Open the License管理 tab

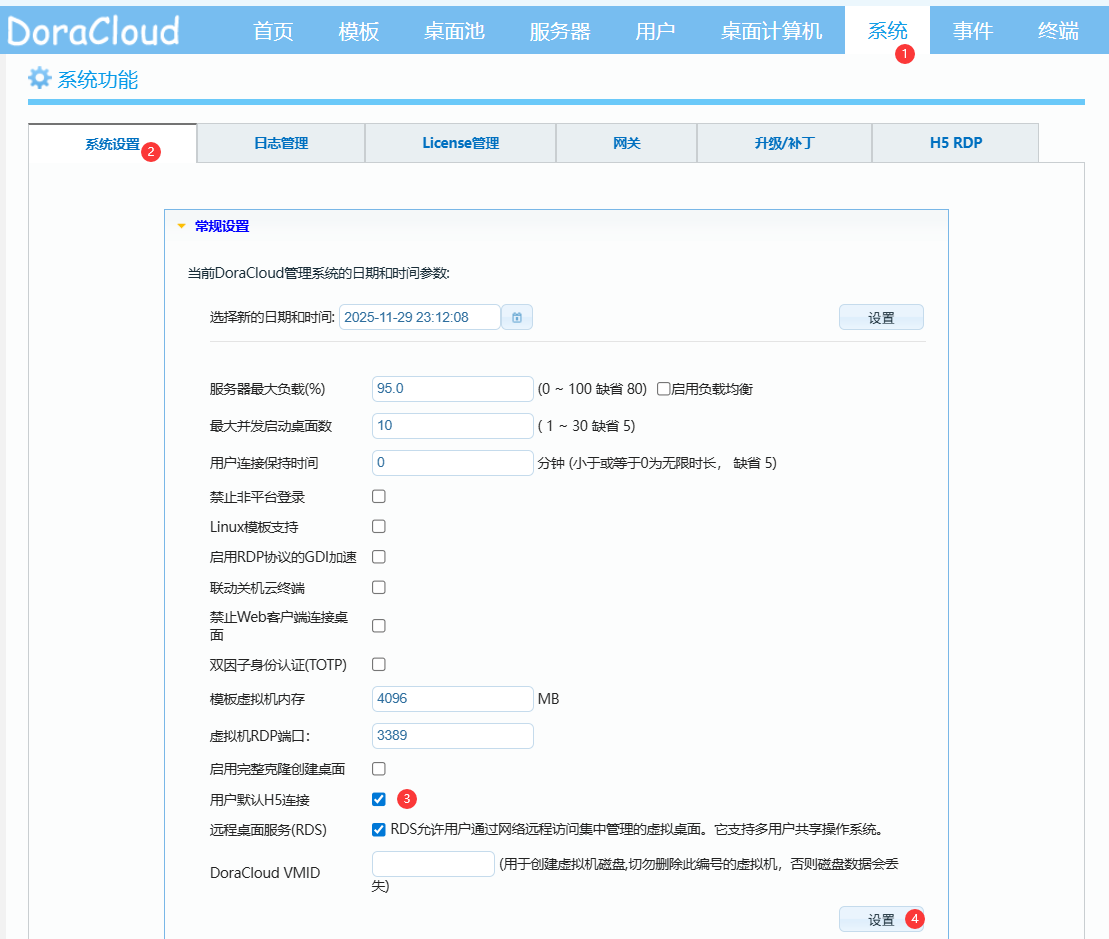[x=460, y=143]
